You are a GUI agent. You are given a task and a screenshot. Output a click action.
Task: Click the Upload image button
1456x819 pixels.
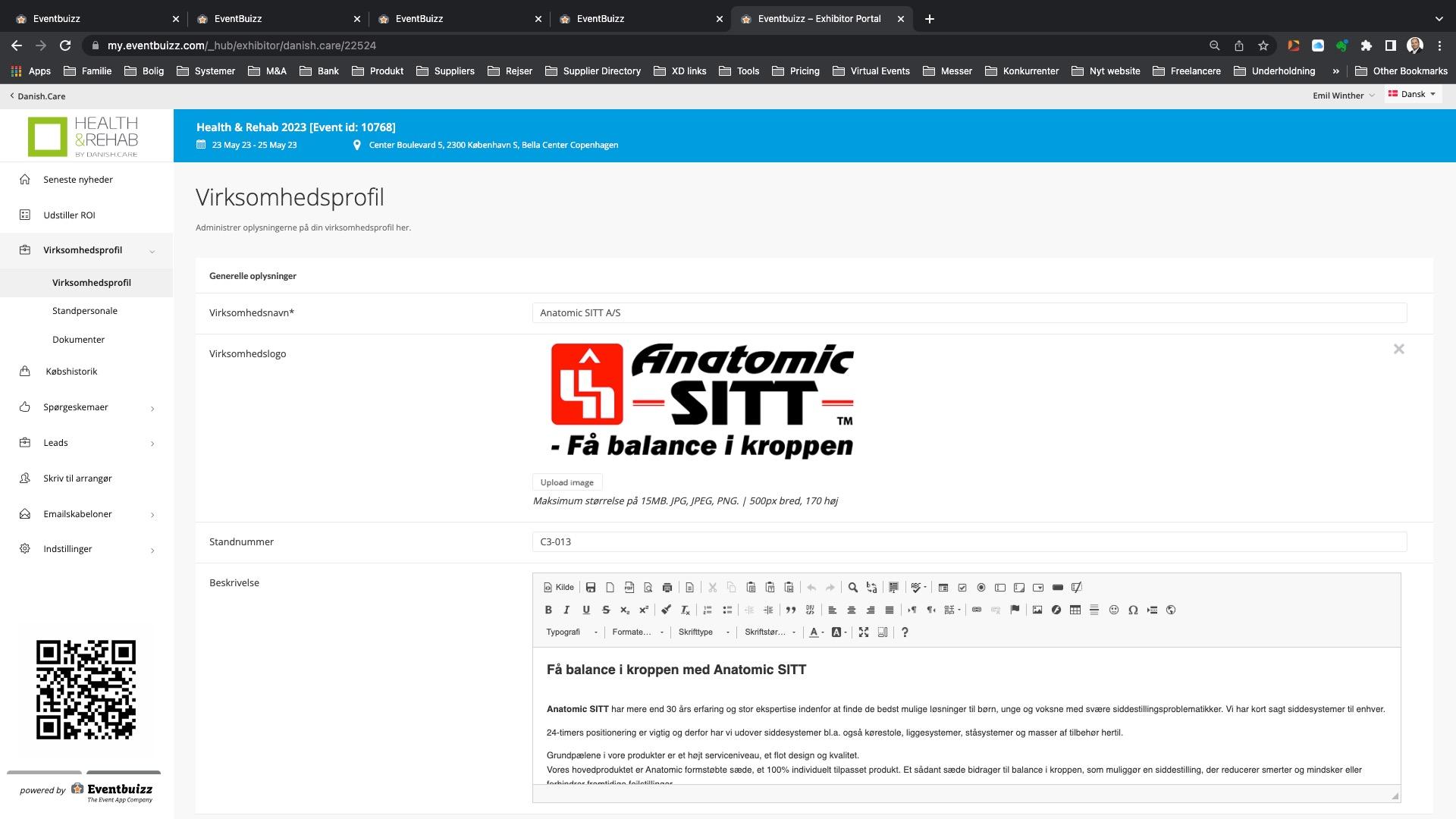click(566, 482)
